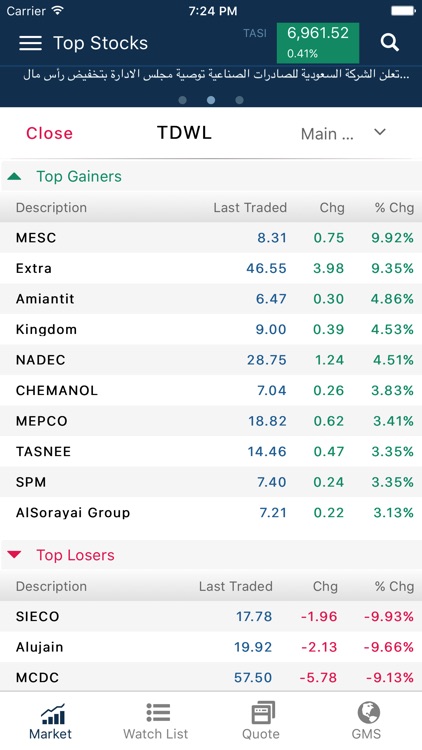Sort gainers by % Chg header

394,208
